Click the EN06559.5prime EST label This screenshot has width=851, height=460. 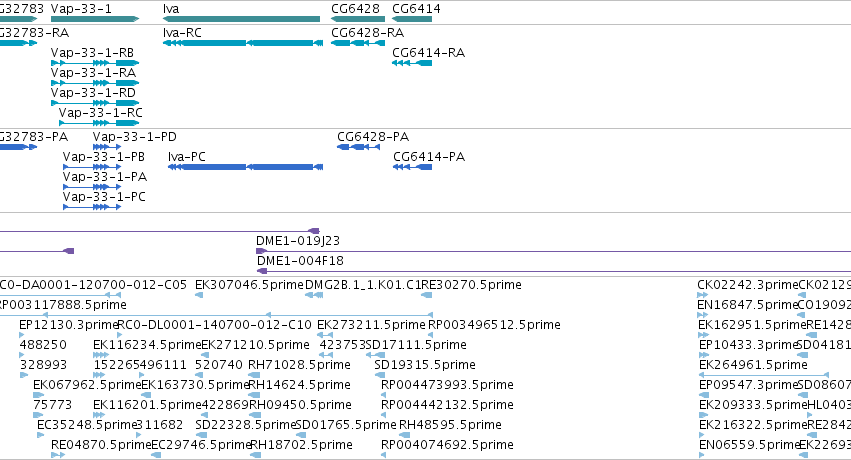750,445
